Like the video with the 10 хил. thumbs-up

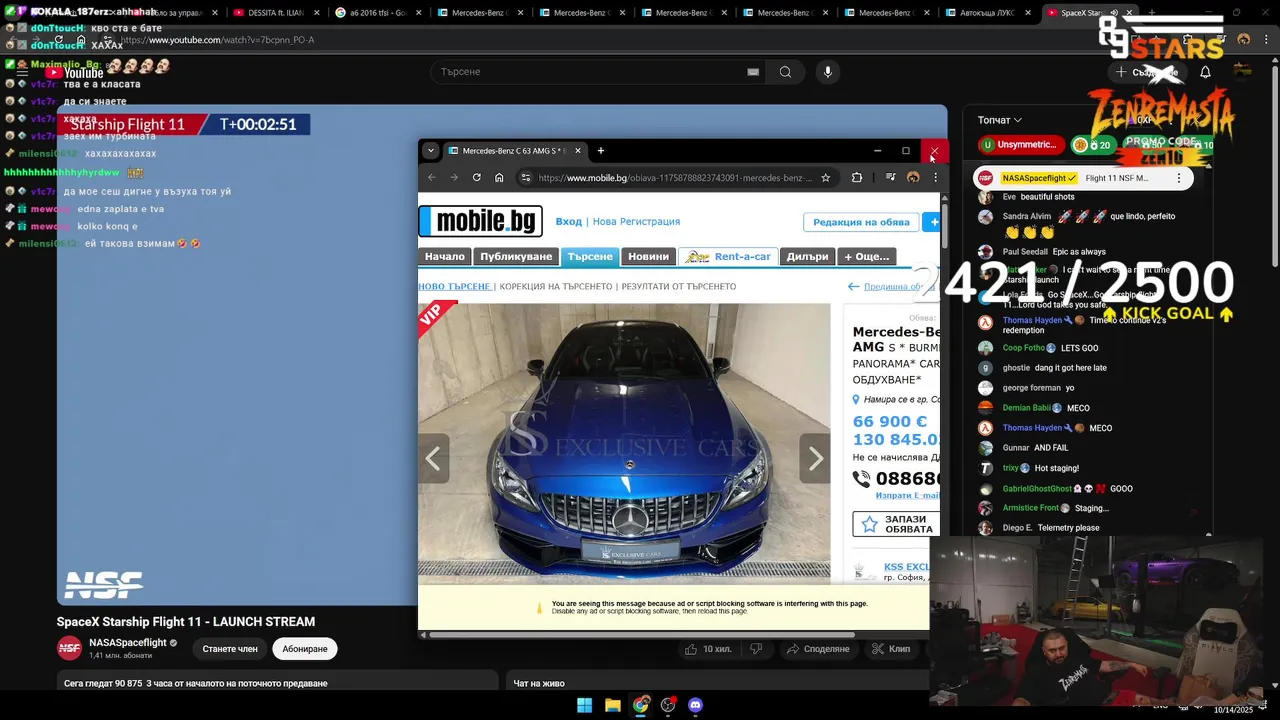(x=708, y=649)
